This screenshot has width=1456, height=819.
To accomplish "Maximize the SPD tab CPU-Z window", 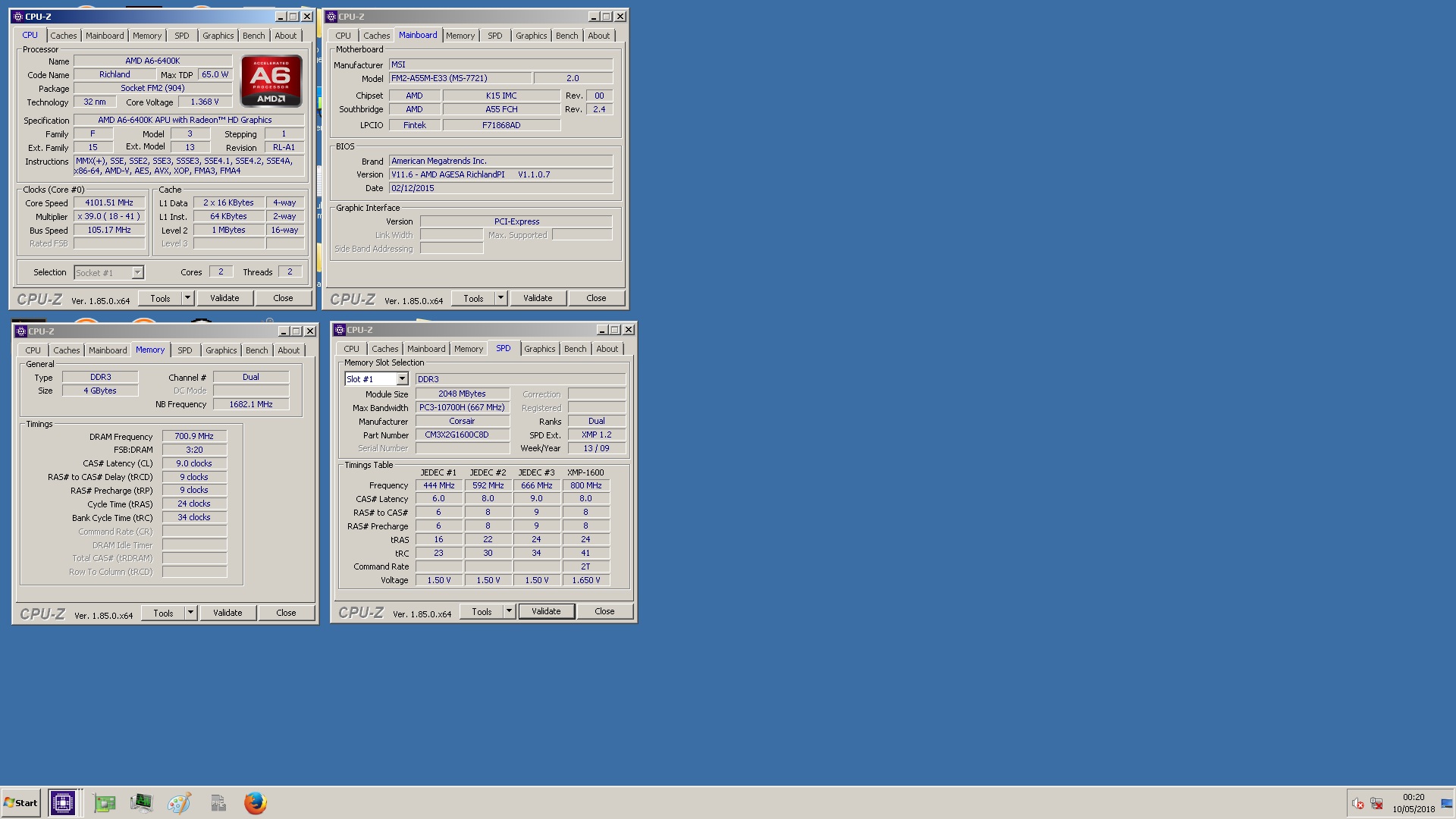I will coord(615,330).
